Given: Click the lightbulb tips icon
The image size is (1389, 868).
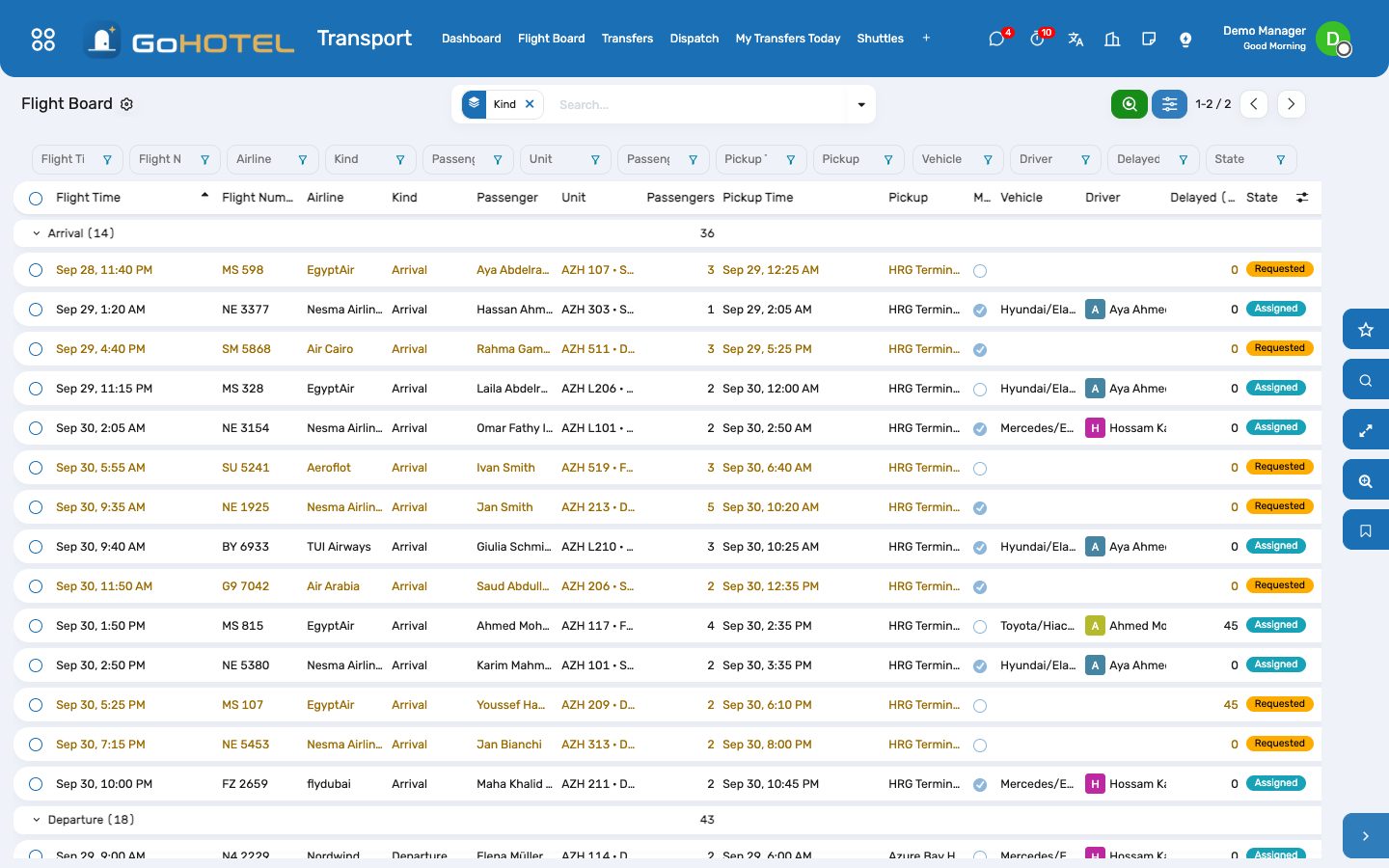Looking at the screenshot, I should click(1185, 39).
